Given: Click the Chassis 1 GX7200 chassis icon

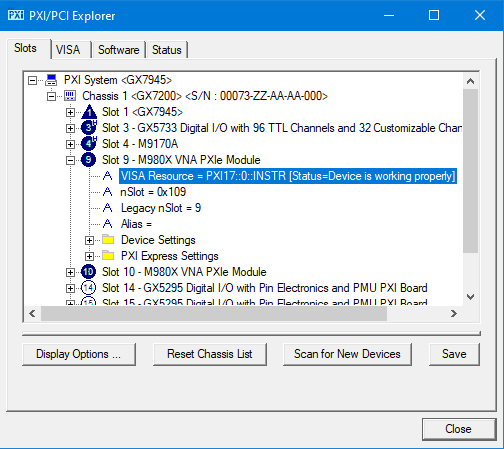Looking at the screenshot, I should click(70, 96).
